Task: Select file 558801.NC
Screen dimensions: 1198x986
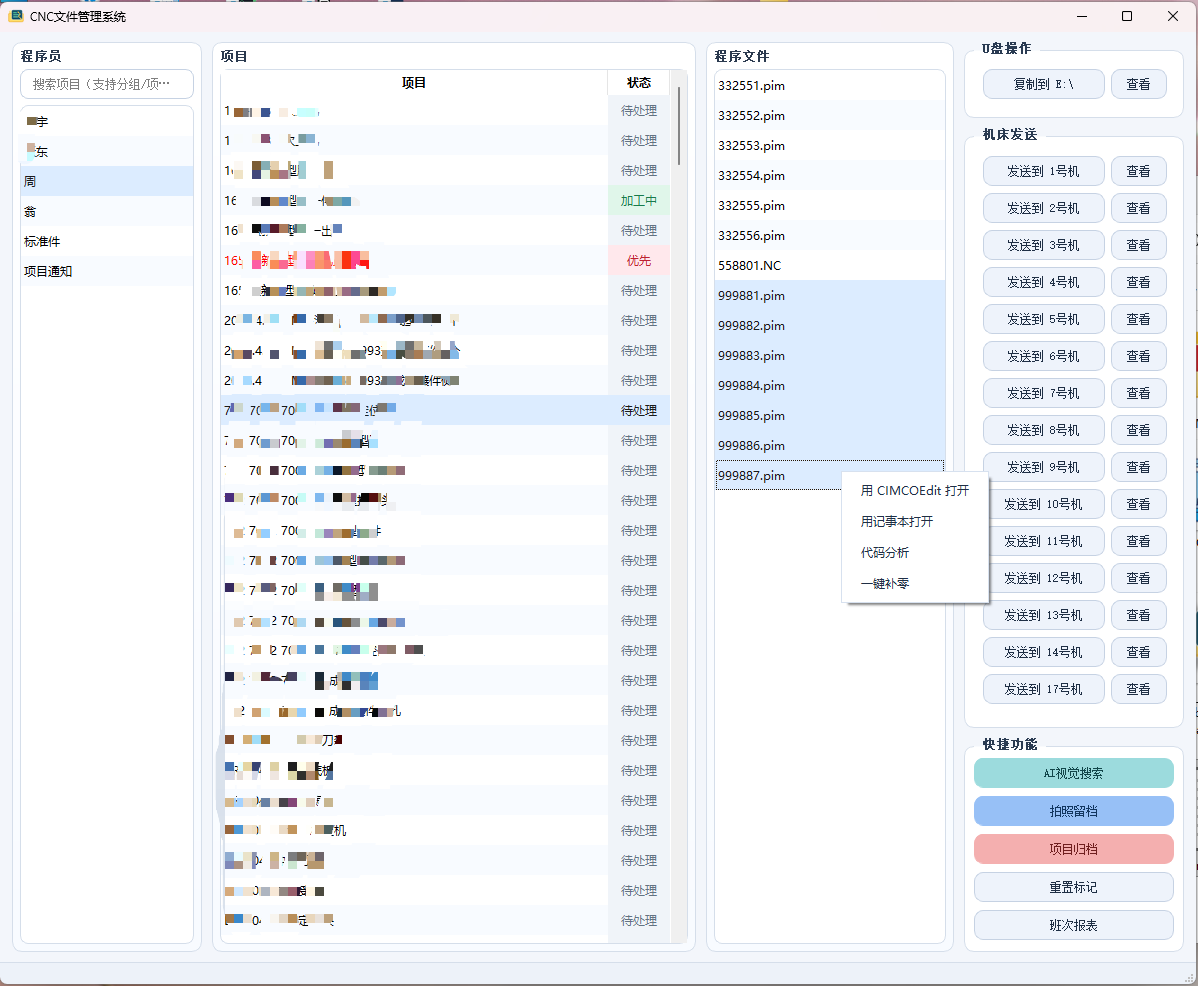Action: click(x=830, y=265)
